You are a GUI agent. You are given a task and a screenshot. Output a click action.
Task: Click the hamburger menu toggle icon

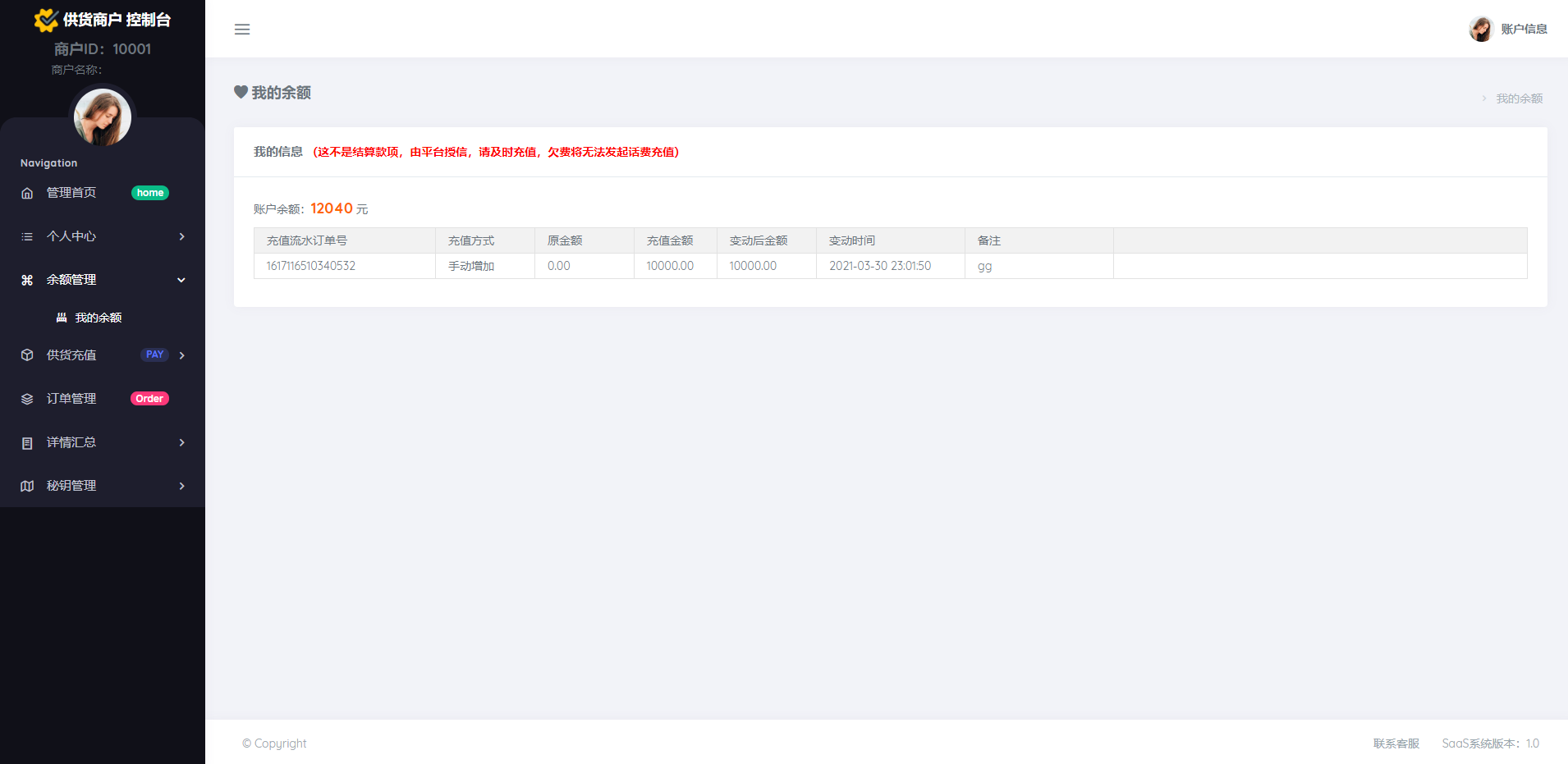coord(242,30)
